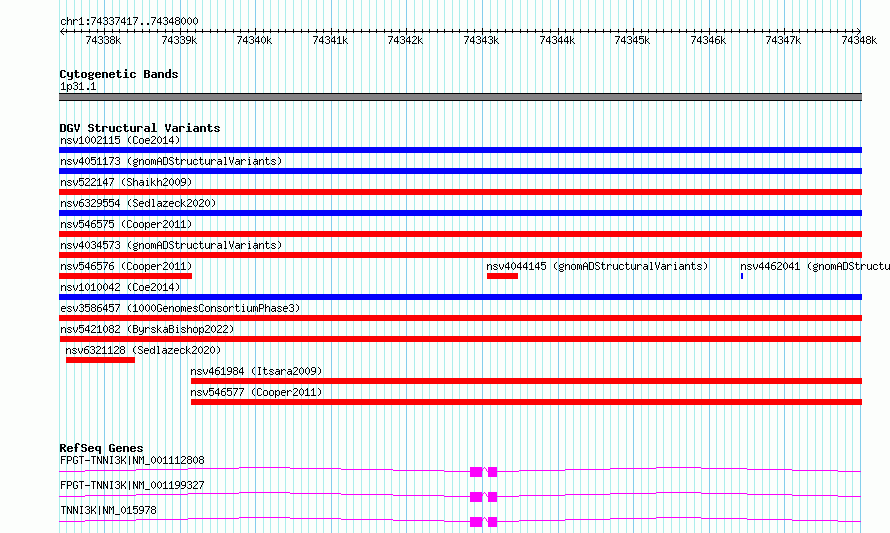The image size is (890, 533).
Task: Click the small nsv4044145 red variant bar
Action: (x=502, y=276)
